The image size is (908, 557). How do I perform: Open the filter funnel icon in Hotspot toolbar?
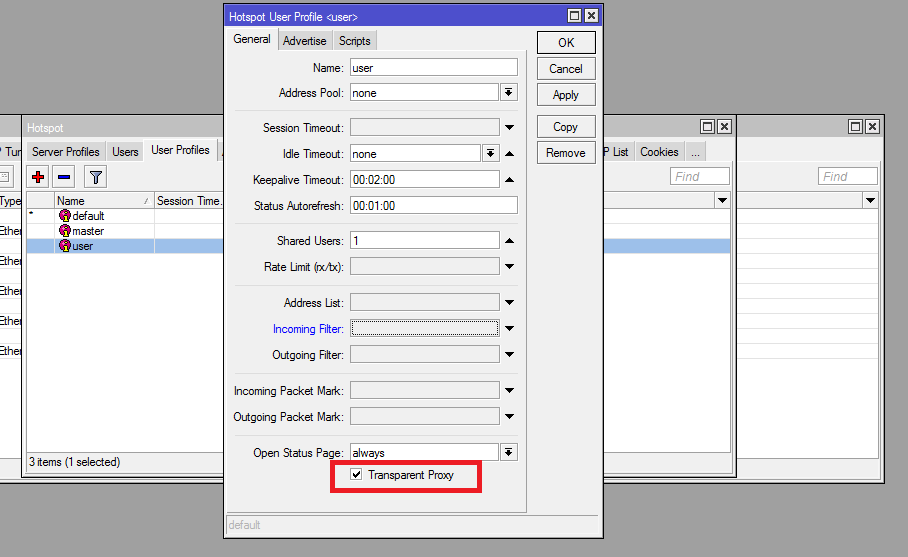click(x=96, y=177)
